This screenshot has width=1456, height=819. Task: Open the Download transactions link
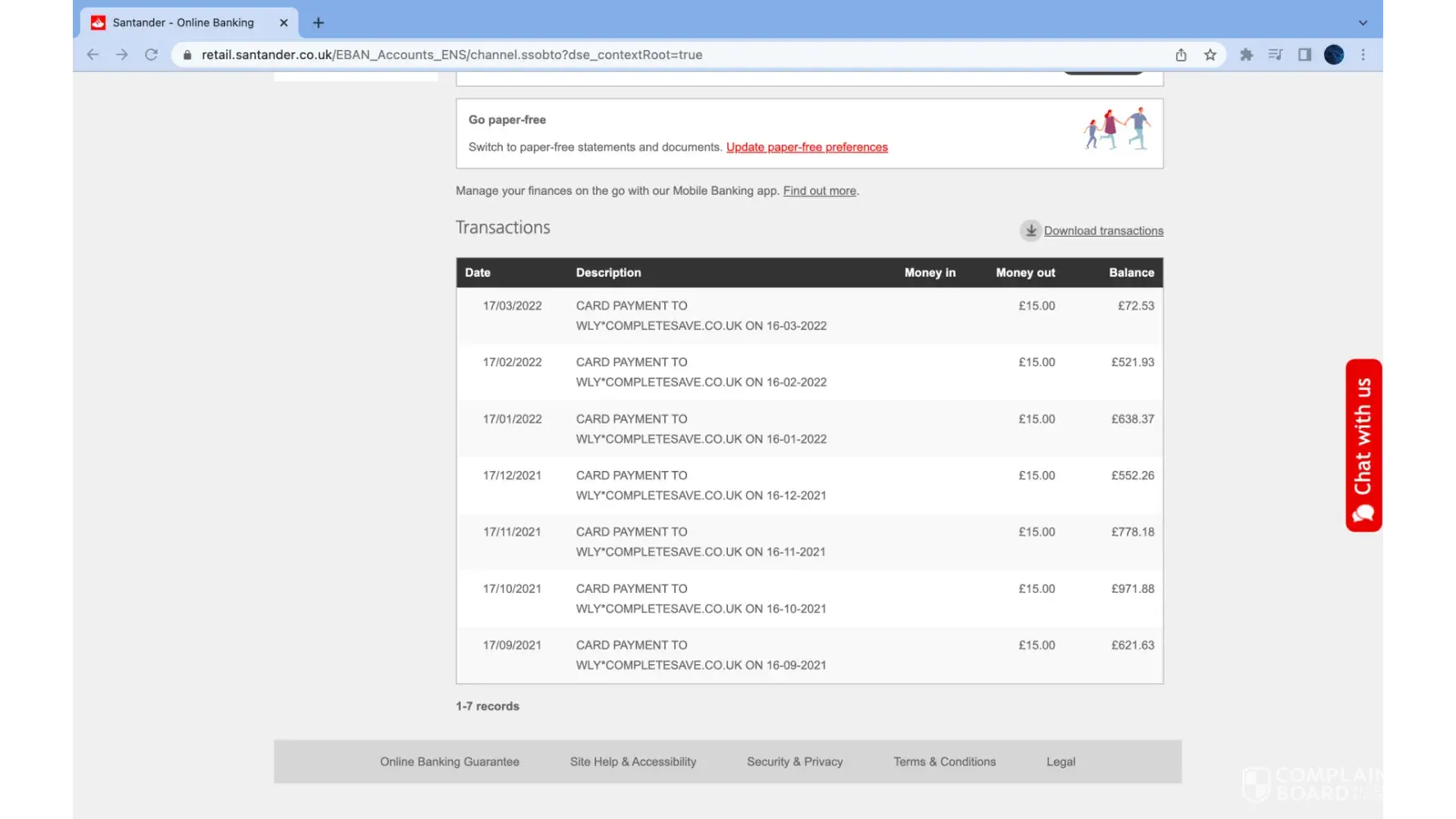(x=1103, y=231)
